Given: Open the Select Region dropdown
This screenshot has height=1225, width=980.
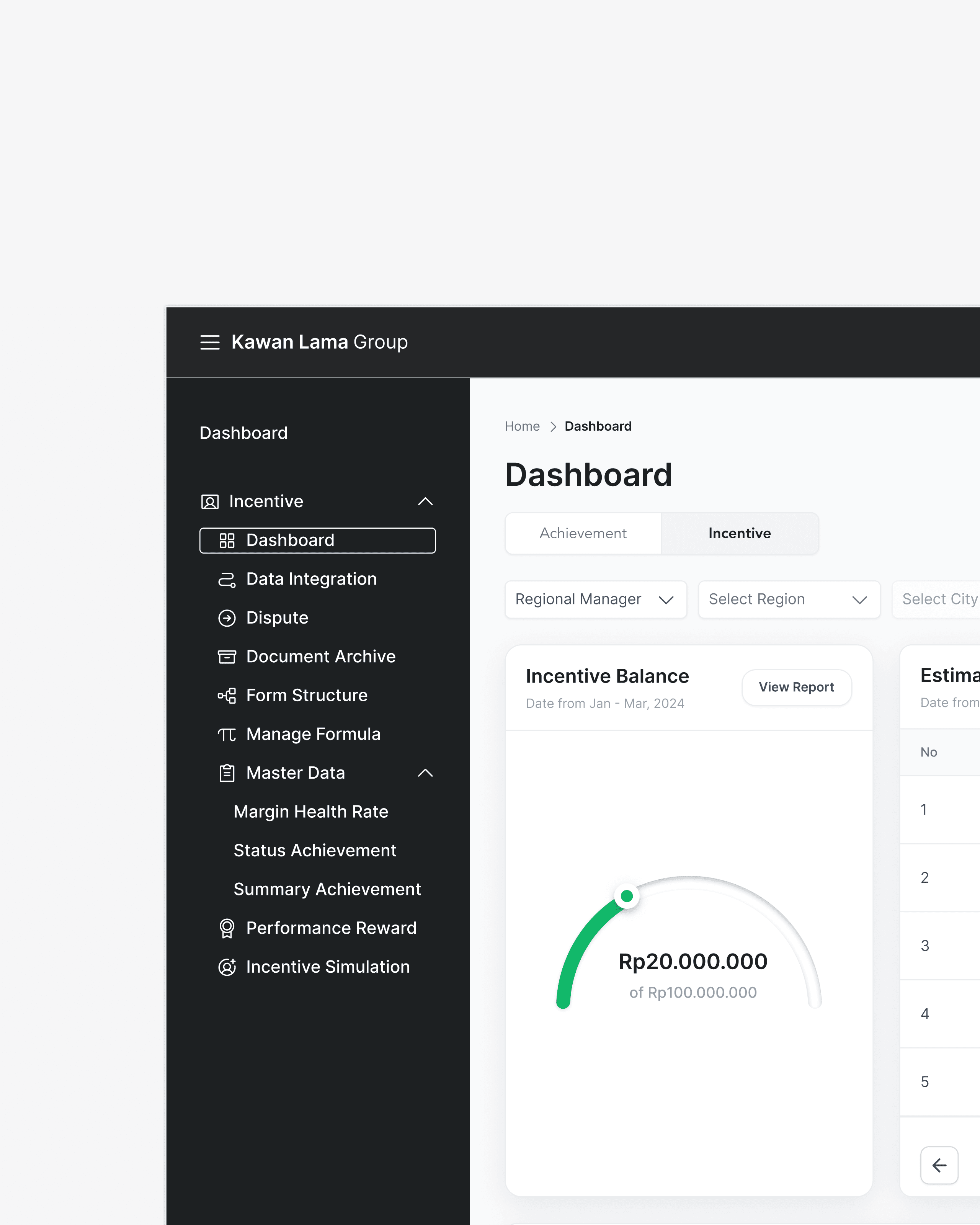Looking at the screenshot, I should click(x=789, y=599).
